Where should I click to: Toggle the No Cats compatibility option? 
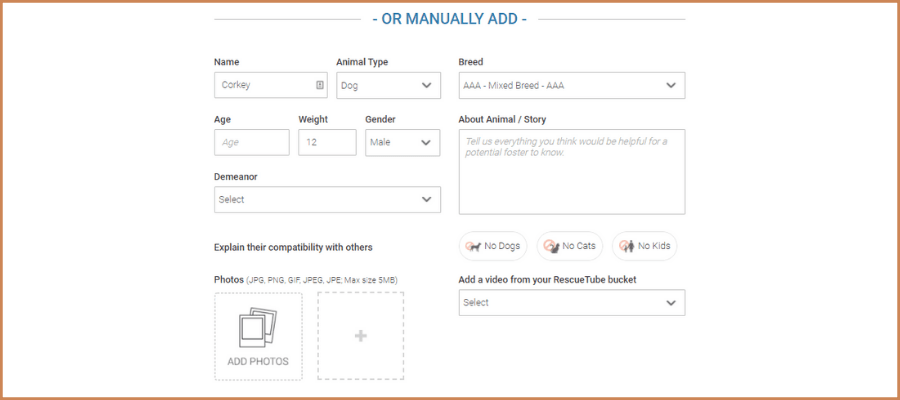[570, 246]
